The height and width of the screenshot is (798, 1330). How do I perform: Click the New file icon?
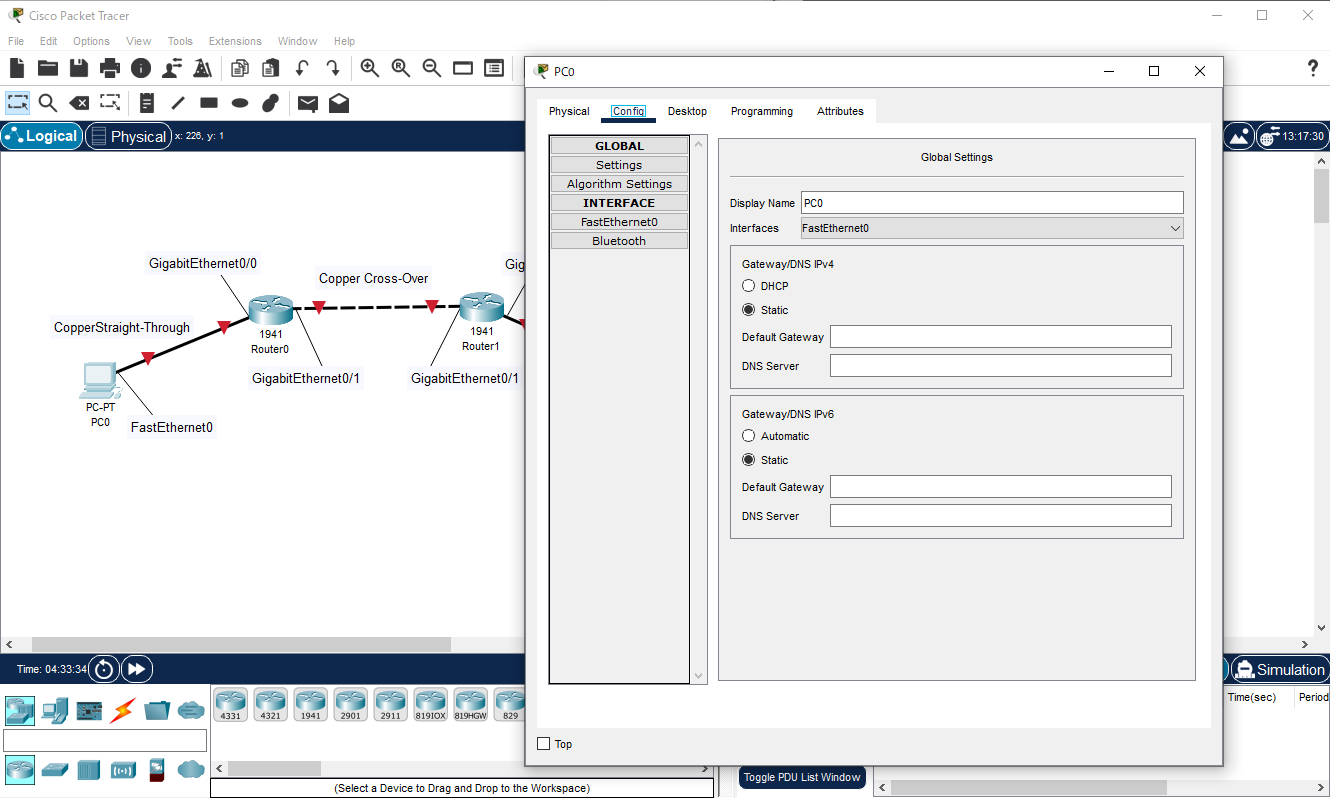(x=17, y=68)
